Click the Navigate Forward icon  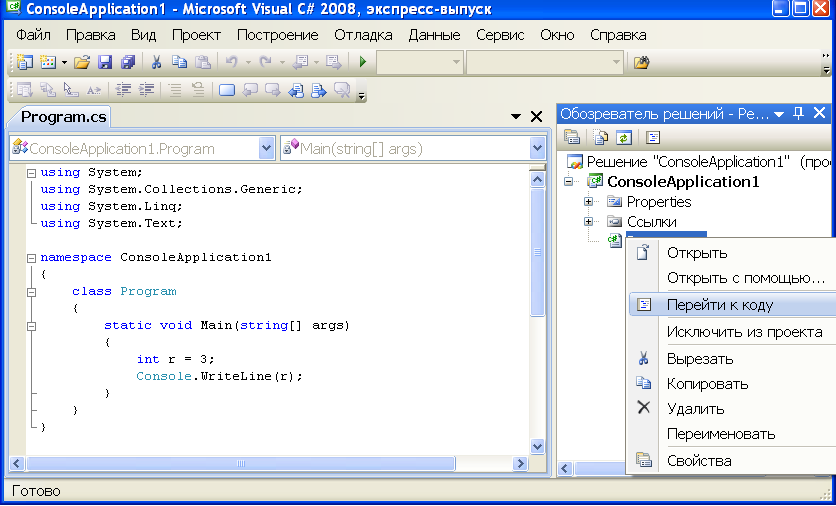(x=334, y=62)
